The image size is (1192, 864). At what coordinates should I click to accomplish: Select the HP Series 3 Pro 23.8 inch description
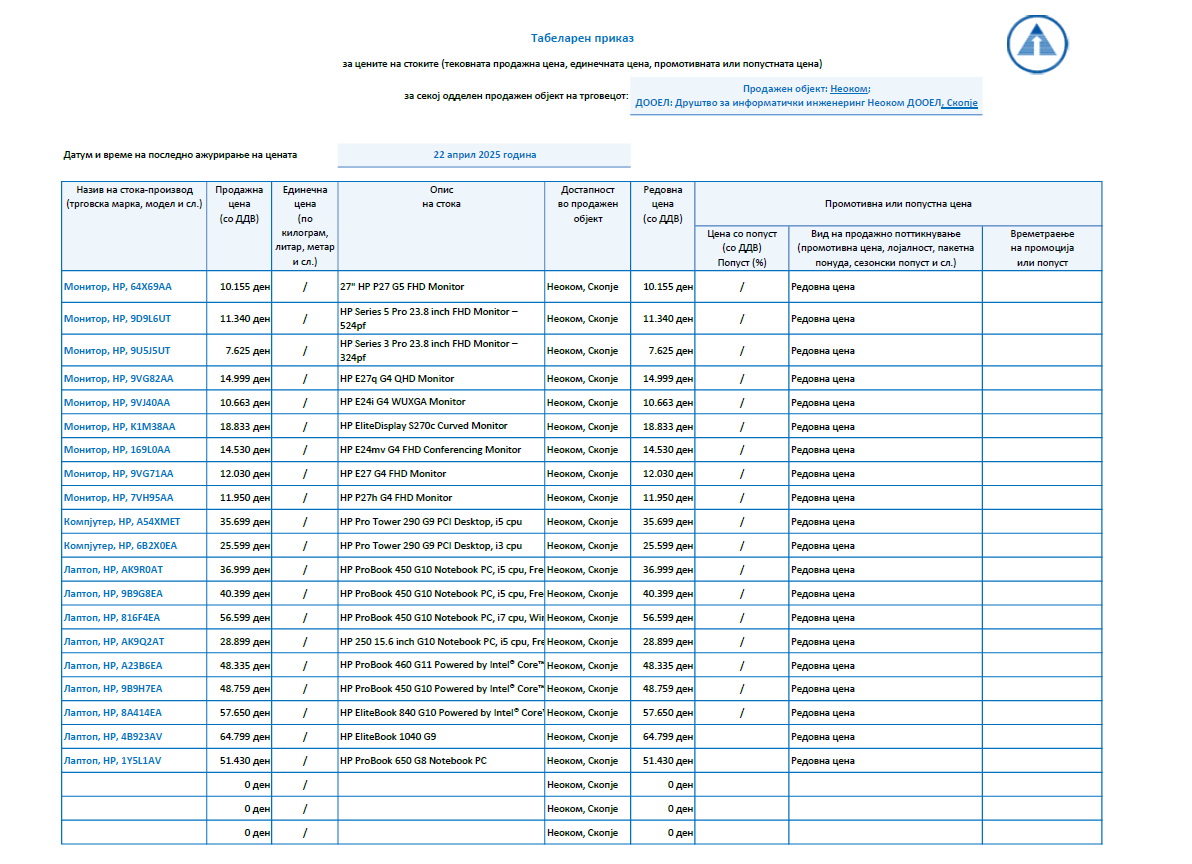pyautogui.click(x=441, y=350)
